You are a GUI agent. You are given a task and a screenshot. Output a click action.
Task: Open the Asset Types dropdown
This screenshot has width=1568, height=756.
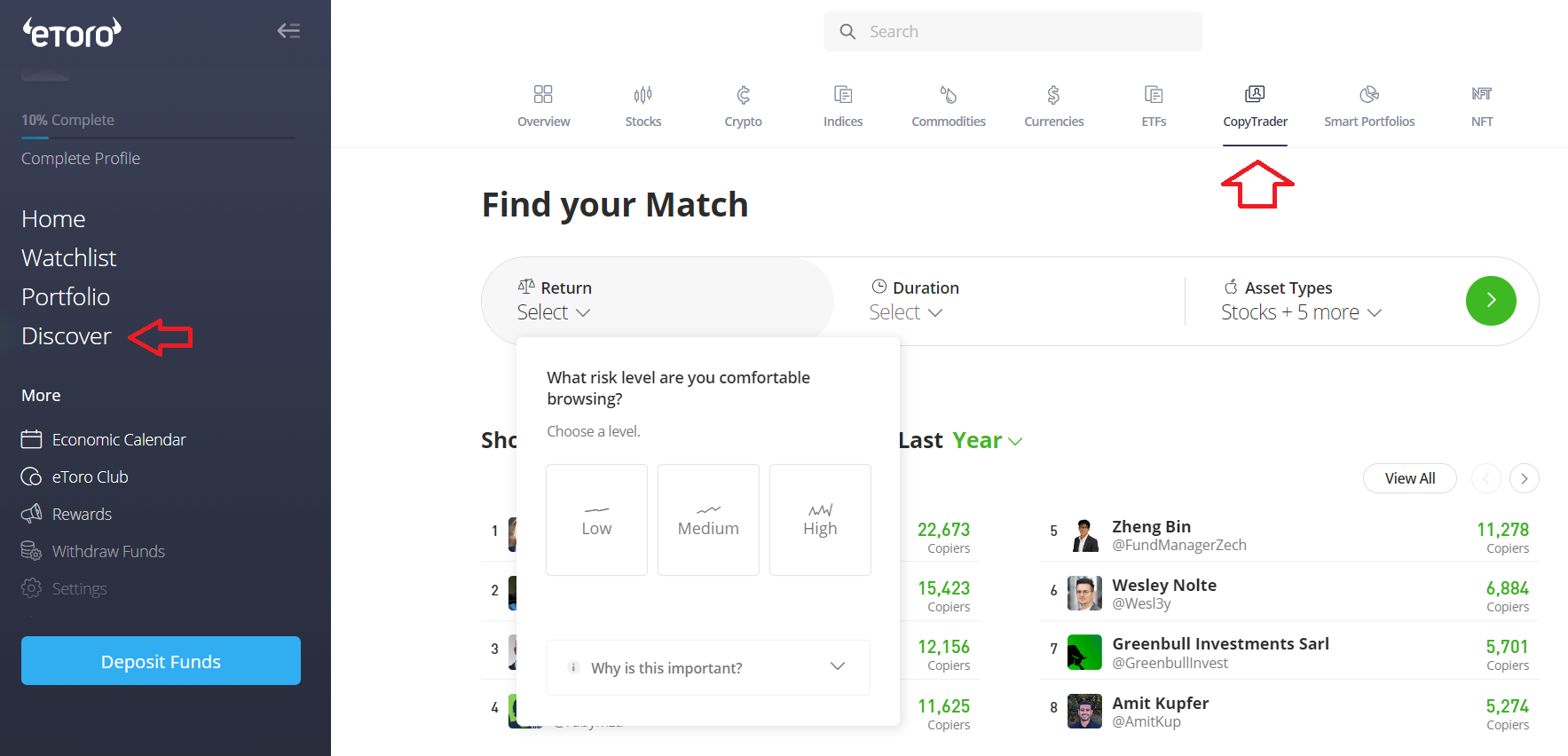(x=1301, y=312)
